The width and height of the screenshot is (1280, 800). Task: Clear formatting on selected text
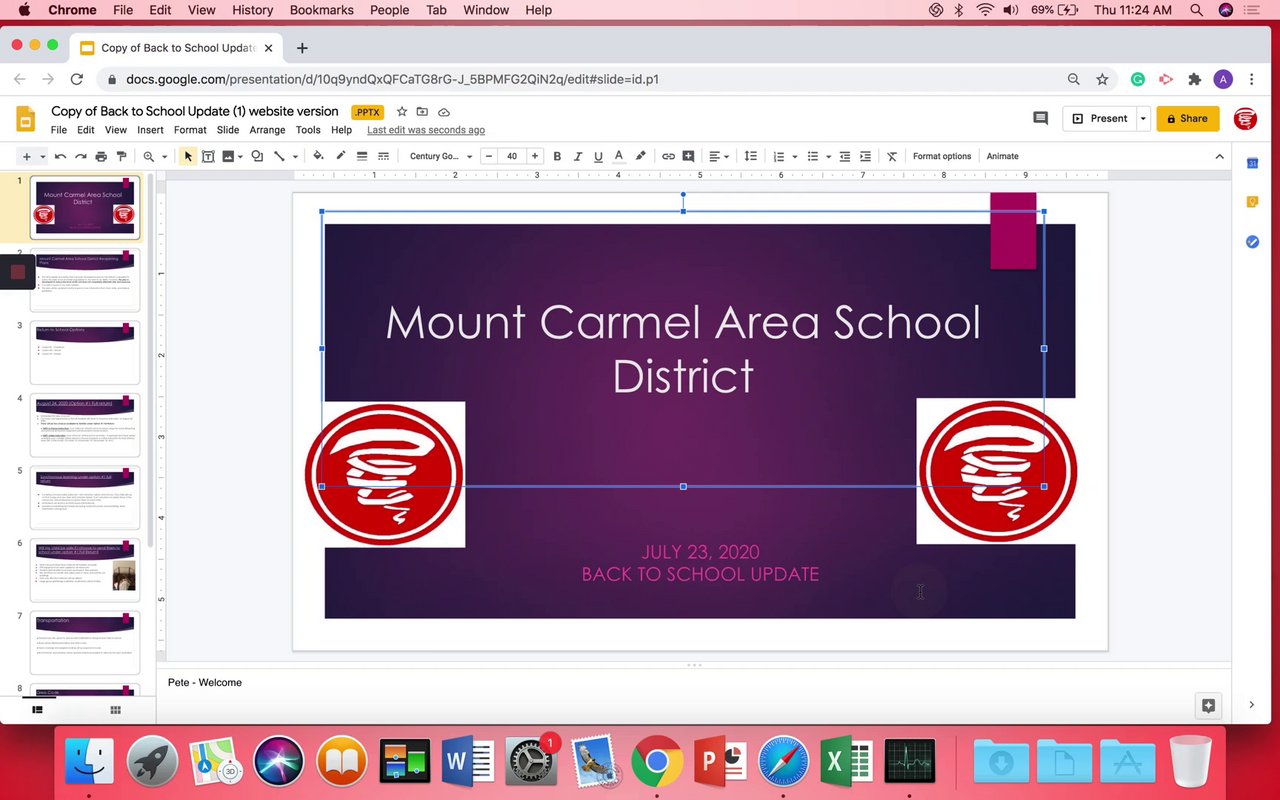pyautogui.click(x=892, y=156)
